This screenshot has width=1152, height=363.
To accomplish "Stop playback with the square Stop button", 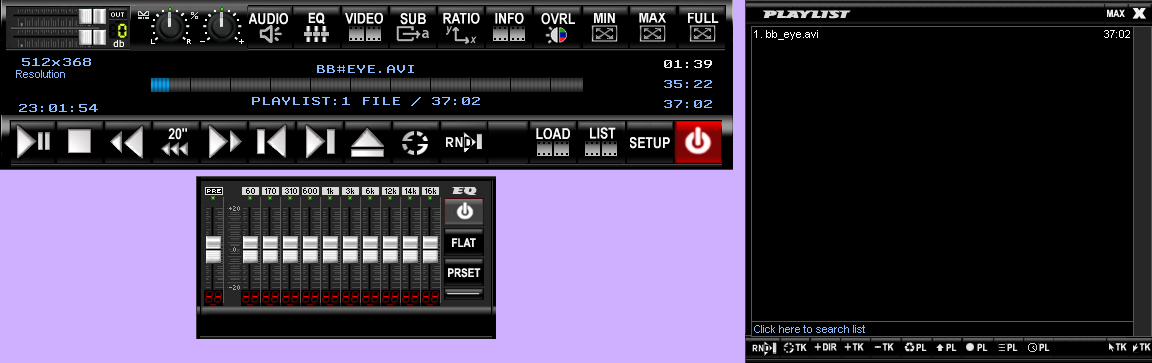I will point(79,141).
